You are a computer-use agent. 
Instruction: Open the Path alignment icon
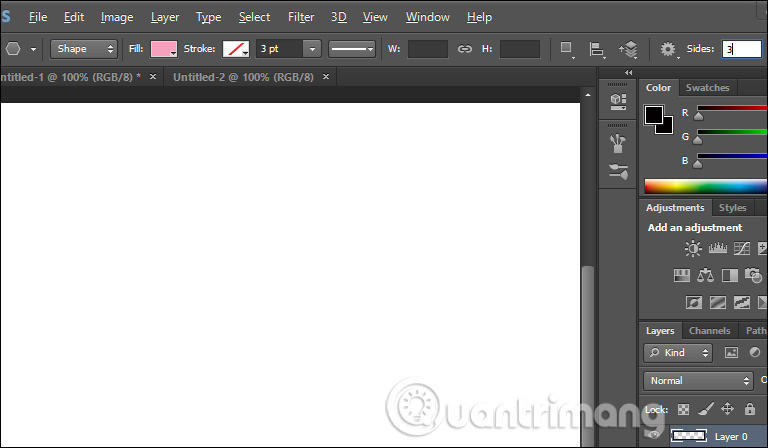point(597,49)
